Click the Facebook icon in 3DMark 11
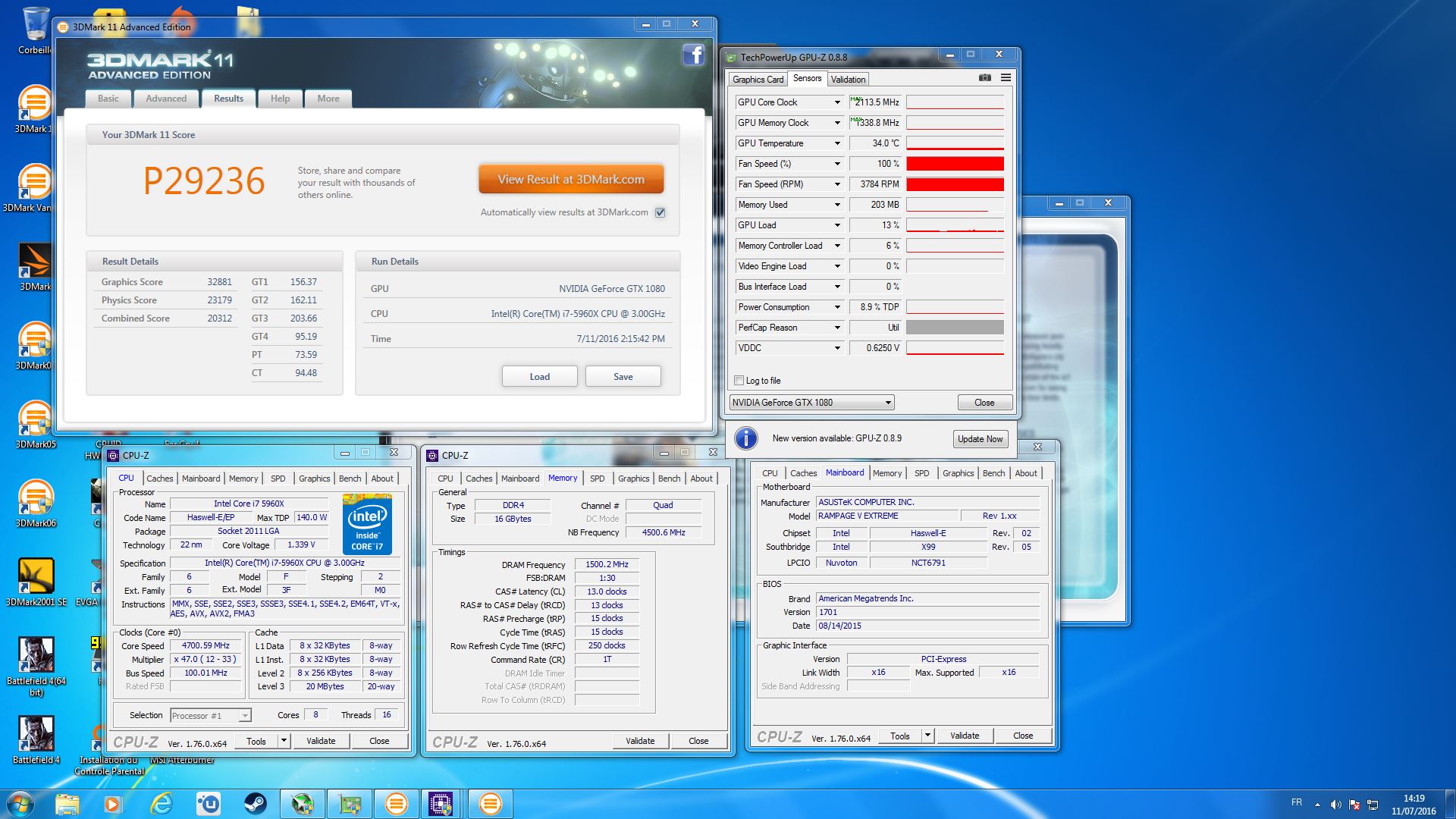This screenshot has width=1456, height=819. click(x=694, y=55)
